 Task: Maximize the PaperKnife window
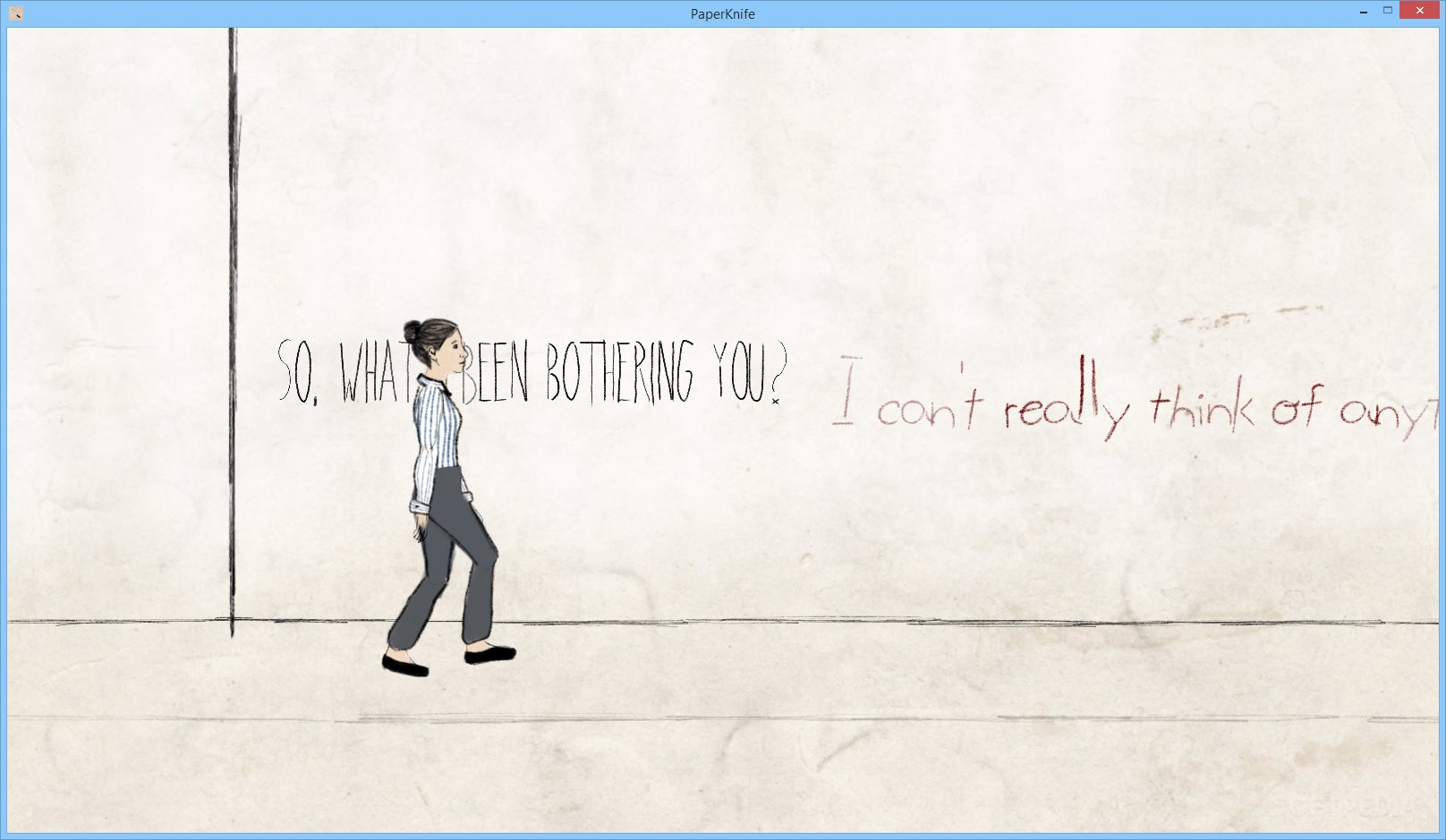pos(1388,11)
